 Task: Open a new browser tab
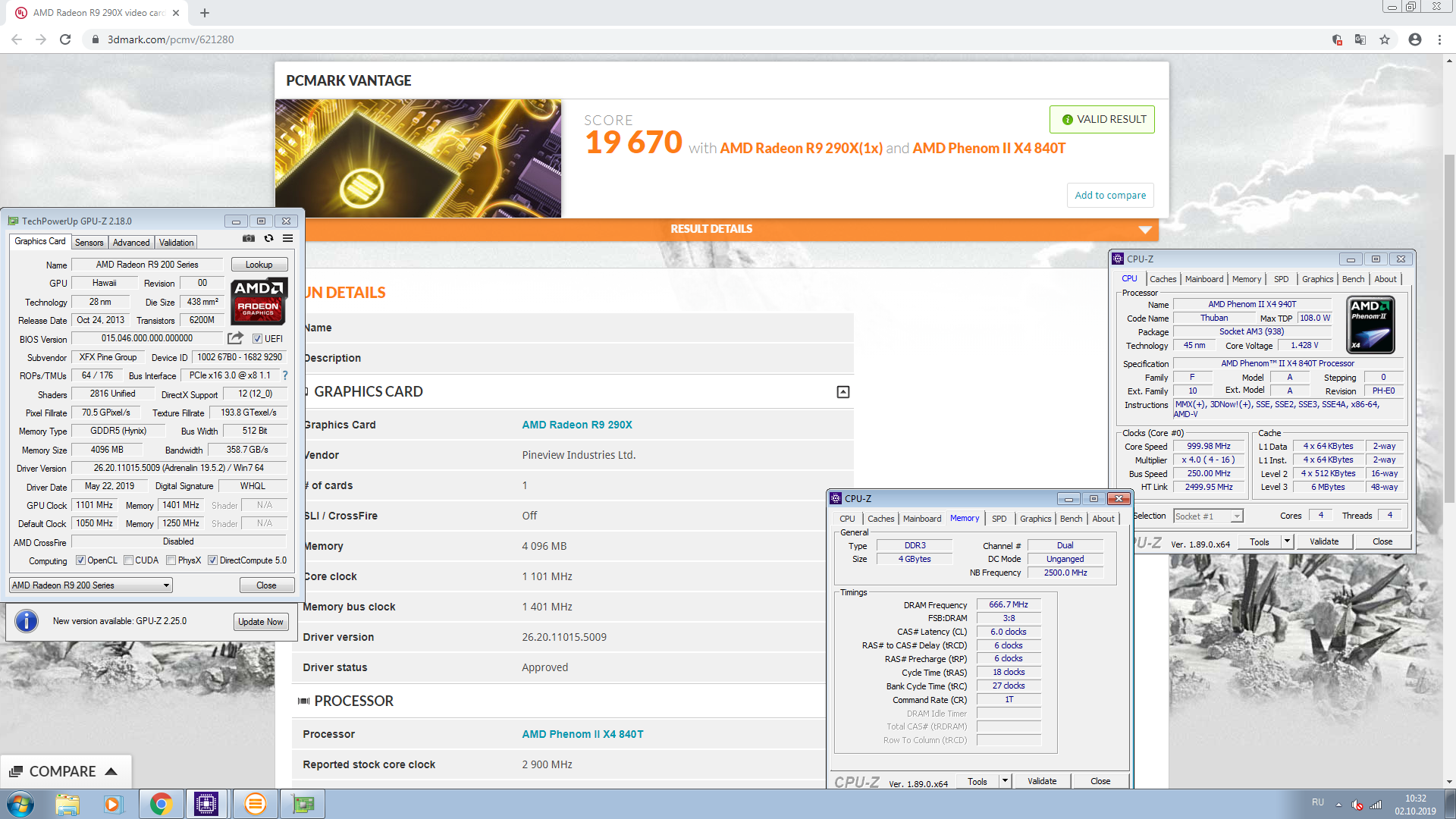pos(205,13)
